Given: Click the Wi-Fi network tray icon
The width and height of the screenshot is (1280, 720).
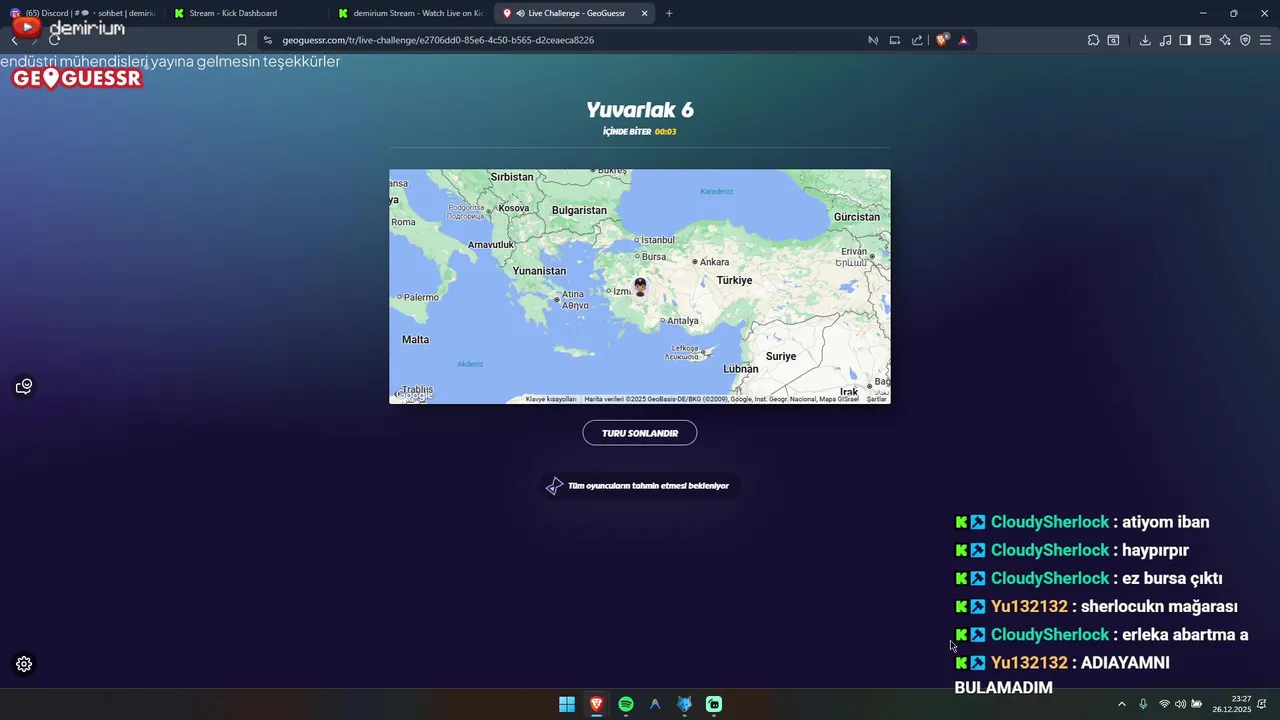Looking at the screenshot, I should click(x=1164, y=704).
